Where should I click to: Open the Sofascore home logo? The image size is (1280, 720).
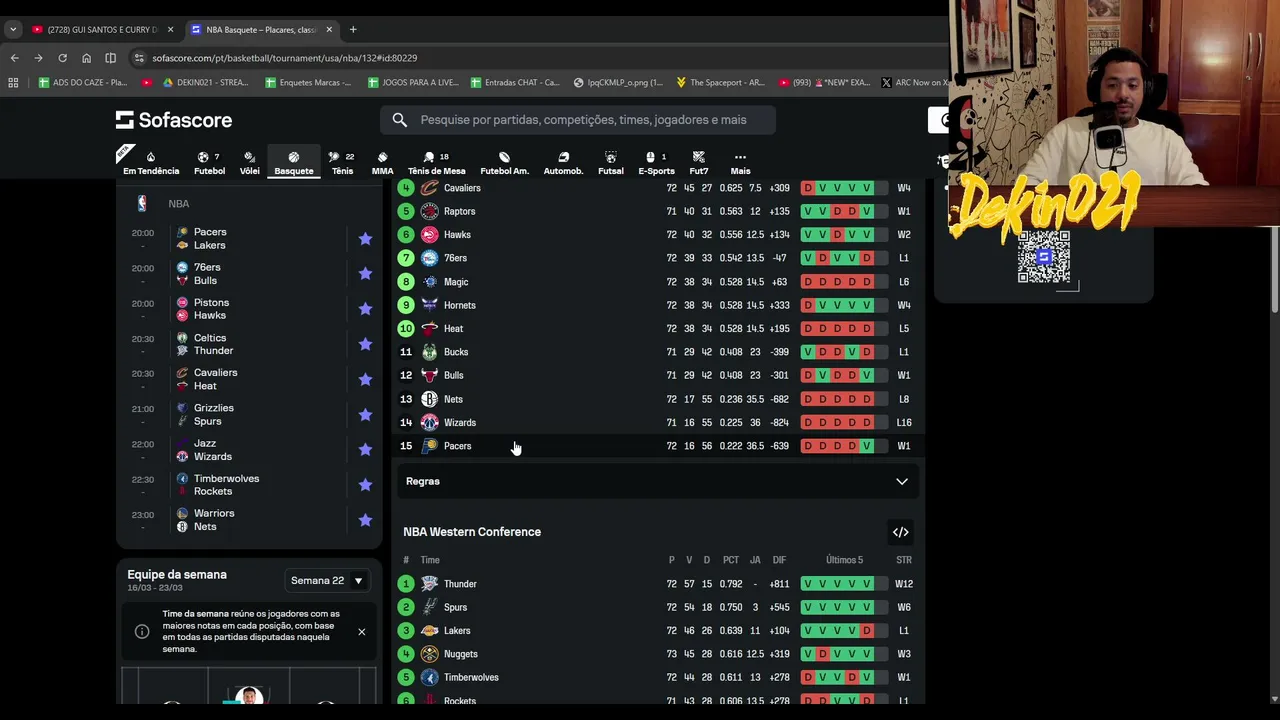coord(174,120)
